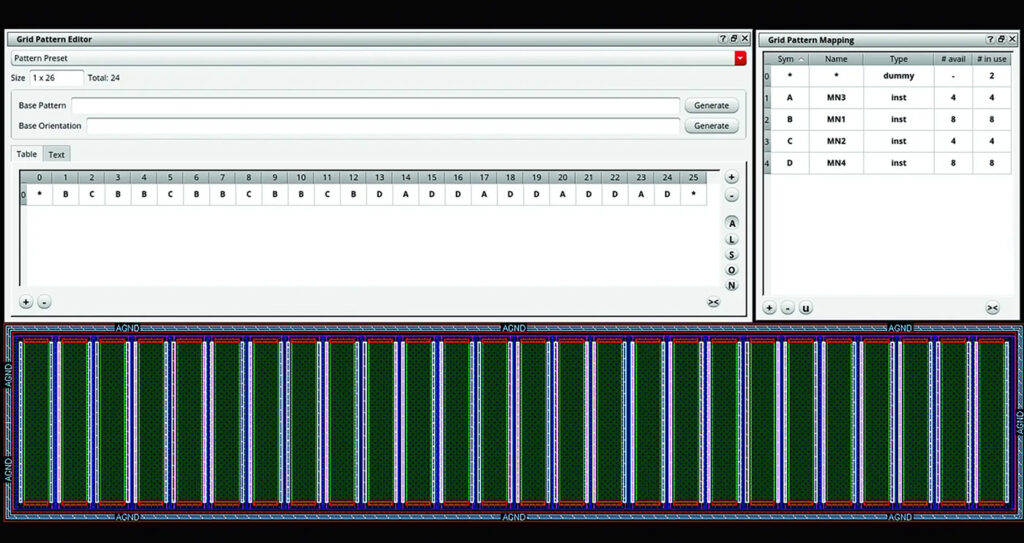Open help for the Grid Pattern Editor panel
This screenshot has height=543, width=1024.
click(x=723, y=39)
